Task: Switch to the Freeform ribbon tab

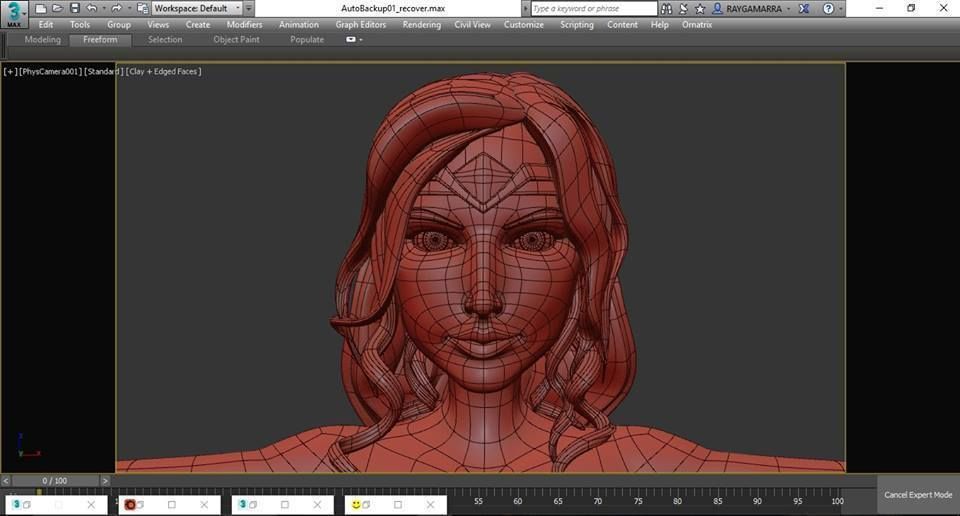Action: pos(100,39)
